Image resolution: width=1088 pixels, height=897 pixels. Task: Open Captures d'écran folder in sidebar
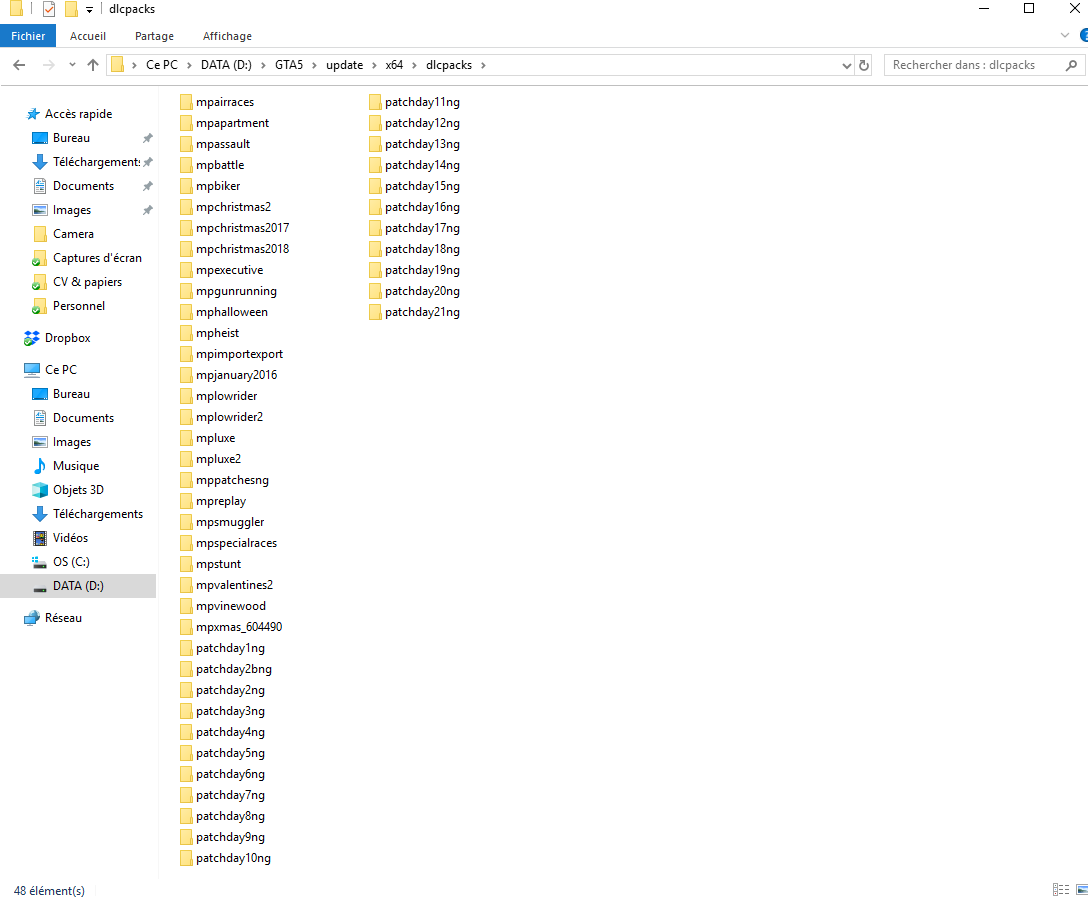[x=97, y=258]
